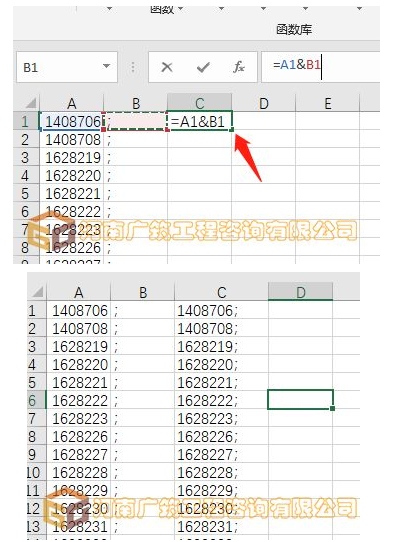
Task: Cancel formula entry with the X icon
Action: coord(167,67)
